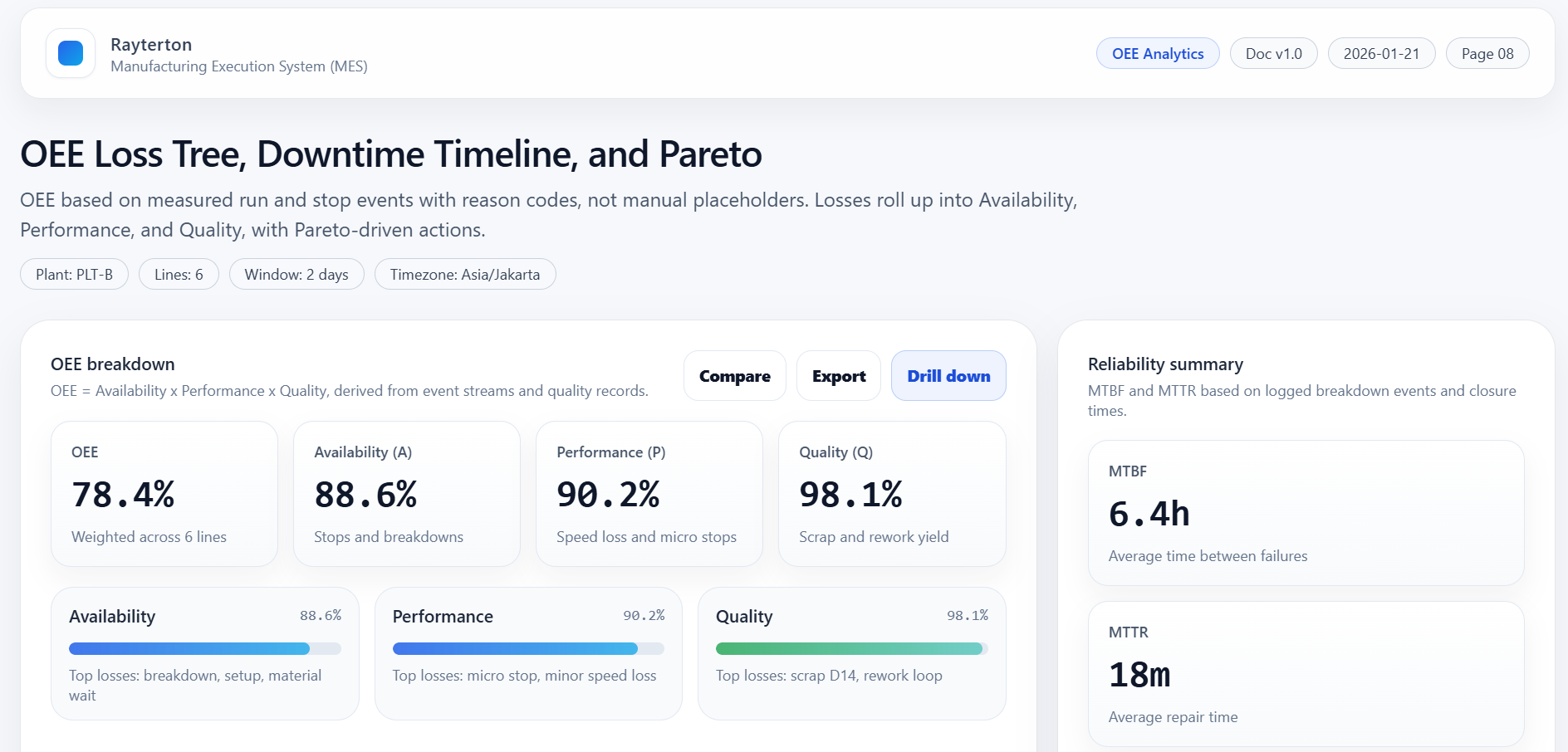
Task: Open the OEE 78.4% metric card
Action: pos(164,494)
